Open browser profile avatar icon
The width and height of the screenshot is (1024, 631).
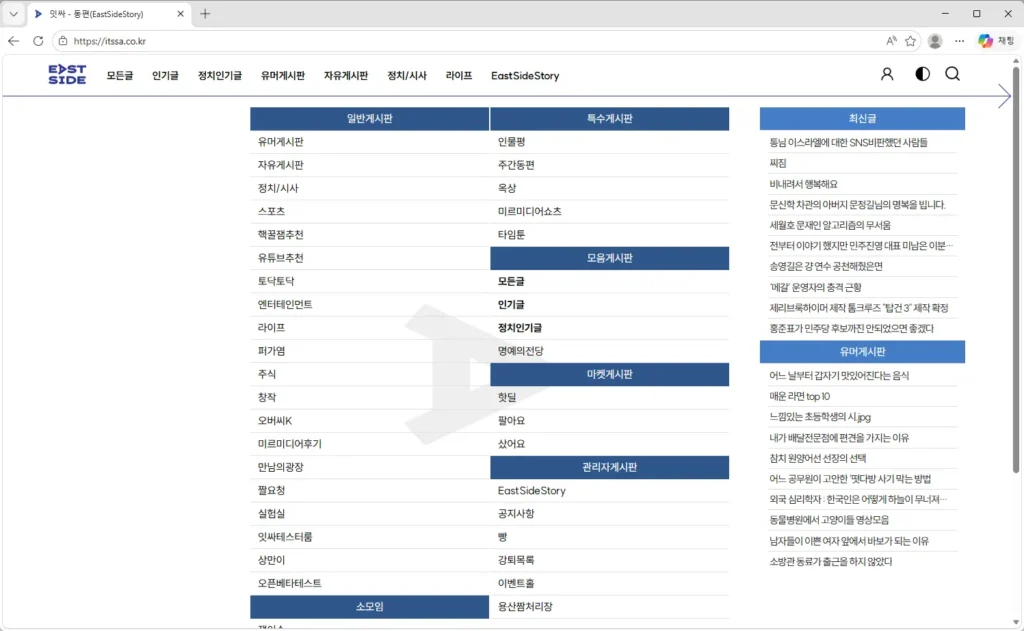(x=935, y=41)
